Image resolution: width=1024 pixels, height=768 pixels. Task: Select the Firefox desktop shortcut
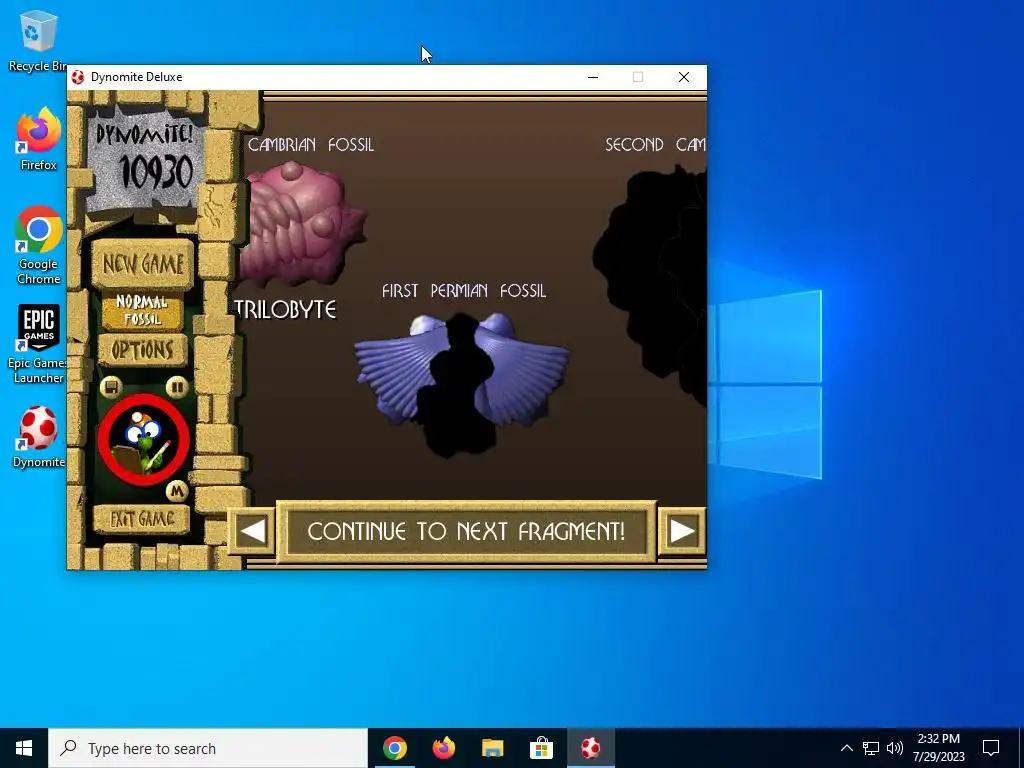pyautogui.click(x=39, y=139)
